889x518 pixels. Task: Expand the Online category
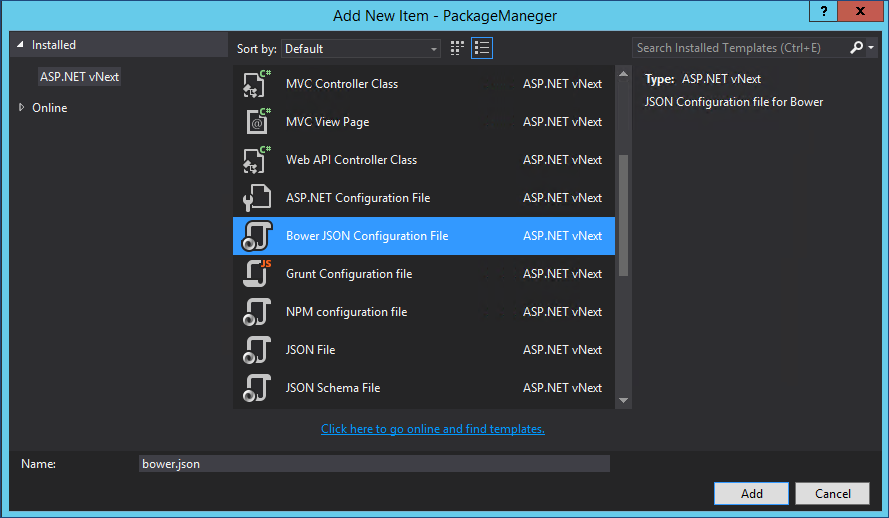click(x=22, y=107)
